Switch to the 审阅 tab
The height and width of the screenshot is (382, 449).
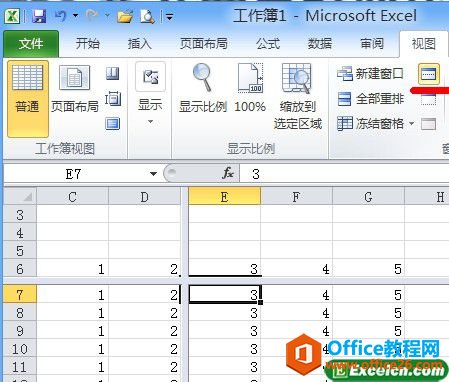coord(372,43)
